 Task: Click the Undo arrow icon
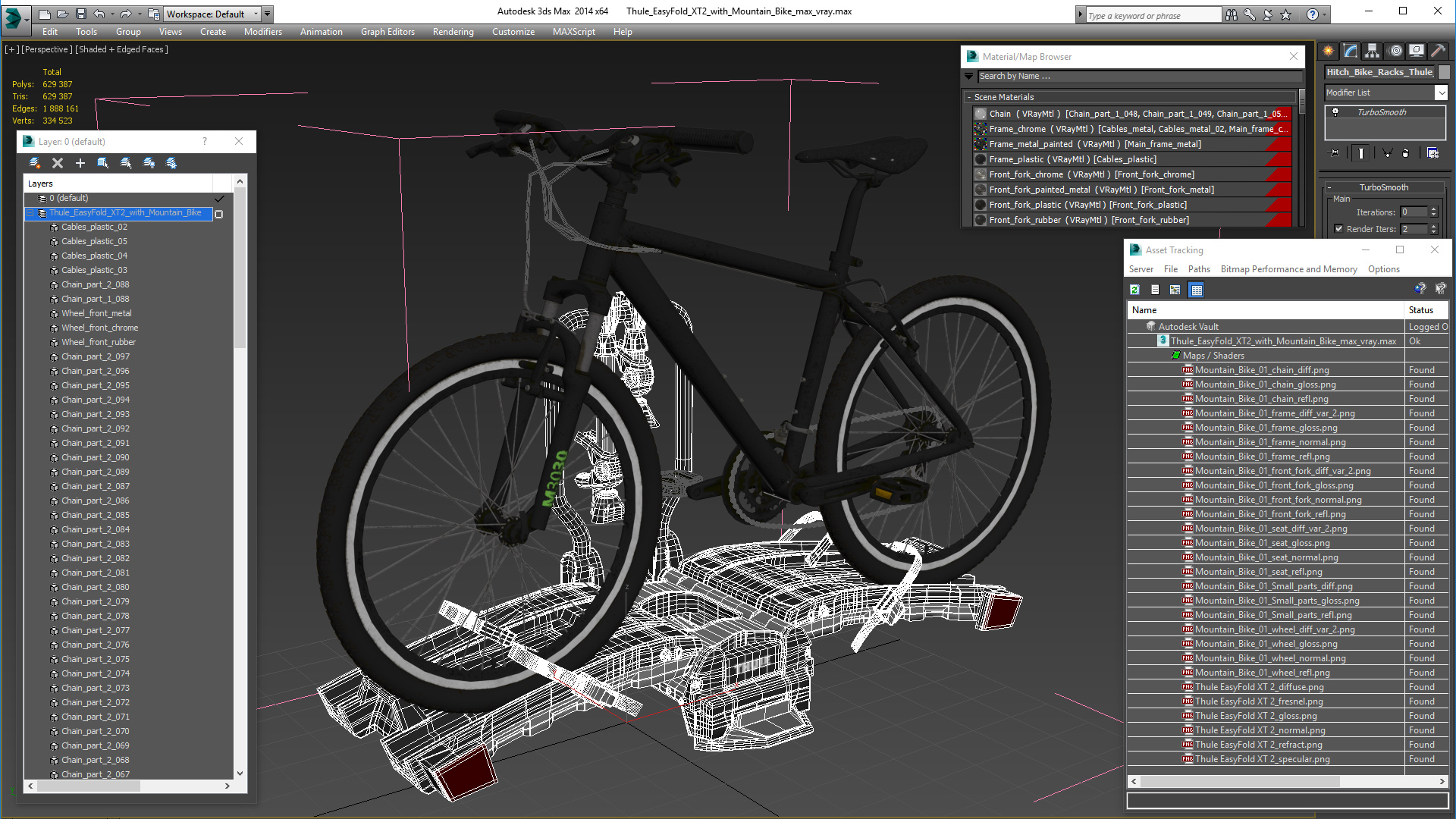coord(99,14)
